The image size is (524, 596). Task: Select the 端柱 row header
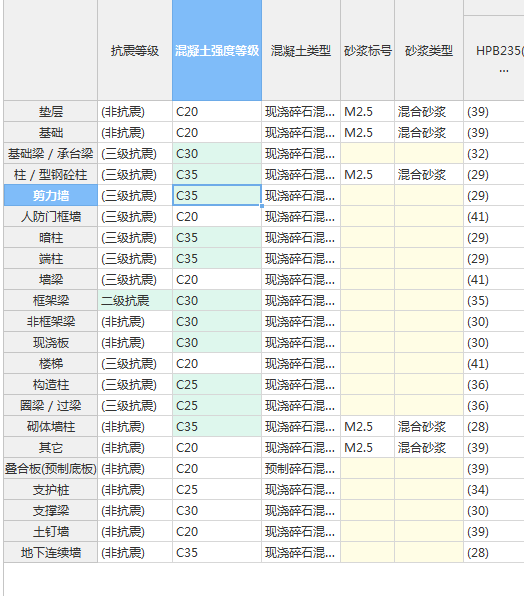click(x=51, y=258)
